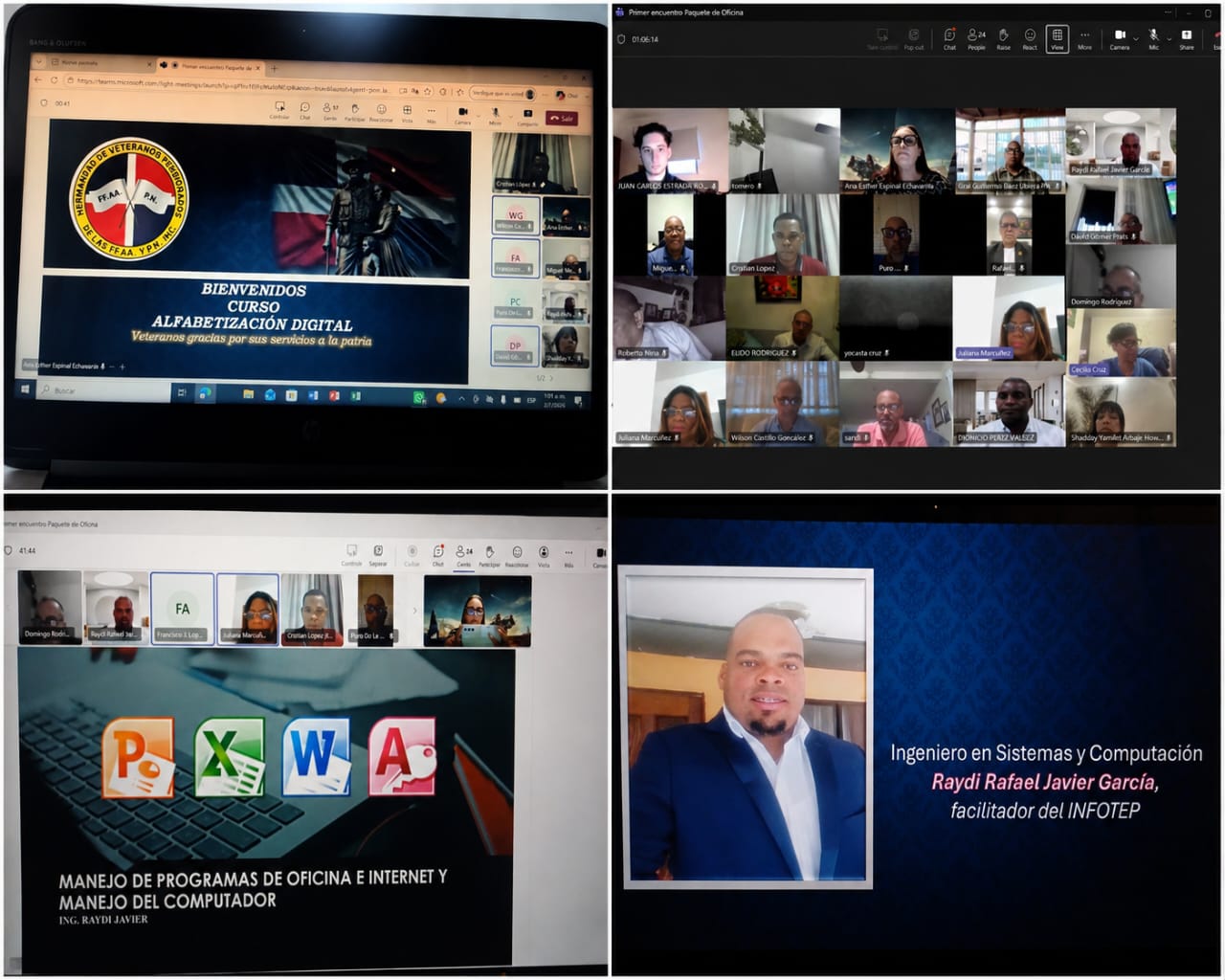Open the highlighted View button in 01:06:14 meeting
This screenshot has height=980, width=1225.
(1057, 39)
